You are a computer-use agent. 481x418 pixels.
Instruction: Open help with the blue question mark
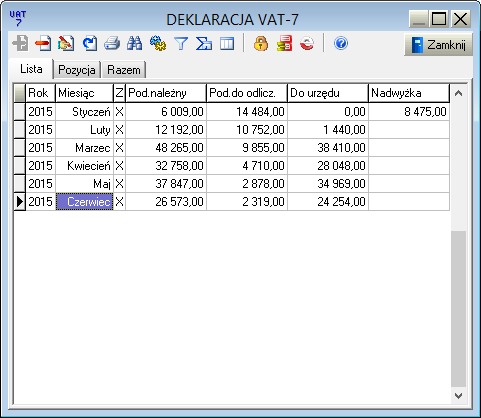click(x=341, y=44)
